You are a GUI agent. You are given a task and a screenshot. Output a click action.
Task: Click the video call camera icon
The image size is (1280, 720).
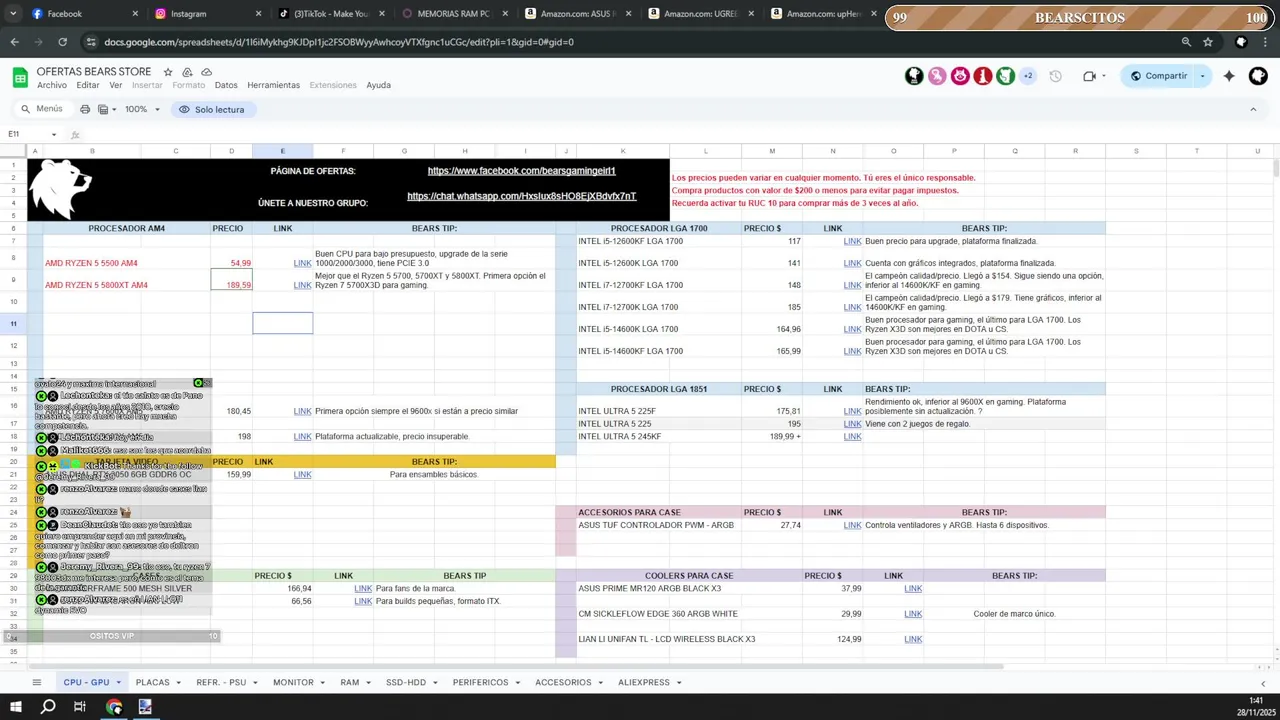[x=1089, y=76]
